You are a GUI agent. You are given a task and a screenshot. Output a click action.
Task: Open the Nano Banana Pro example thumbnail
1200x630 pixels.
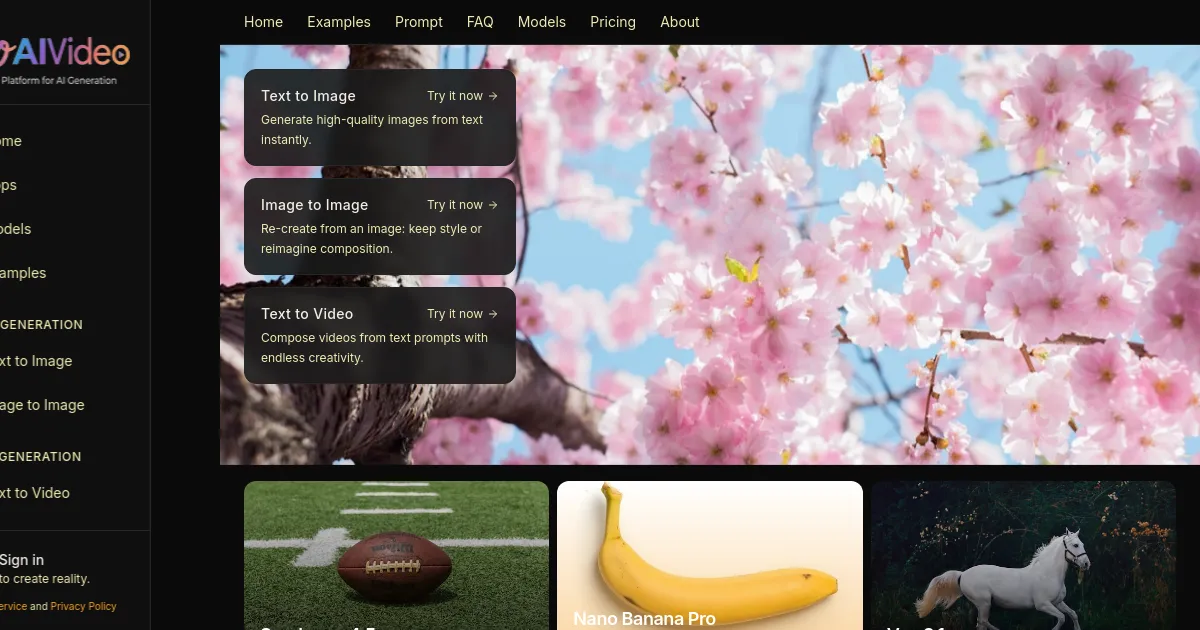(710, 555)
